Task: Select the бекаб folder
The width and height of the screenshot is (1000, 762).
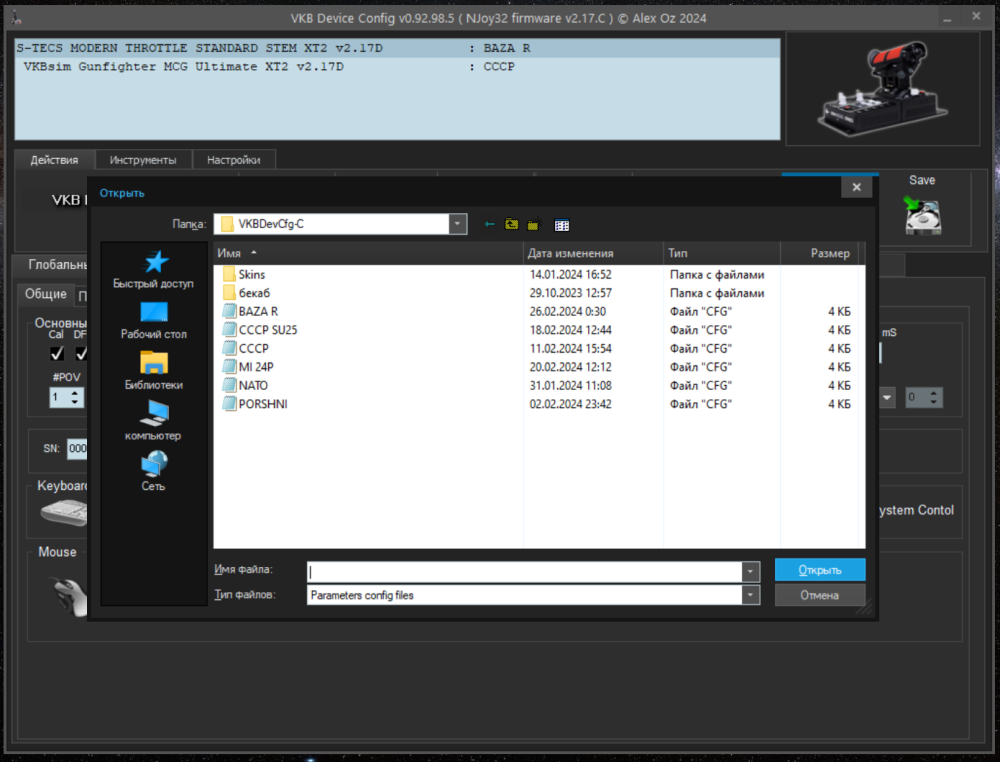Action: (x=247, y=293)
